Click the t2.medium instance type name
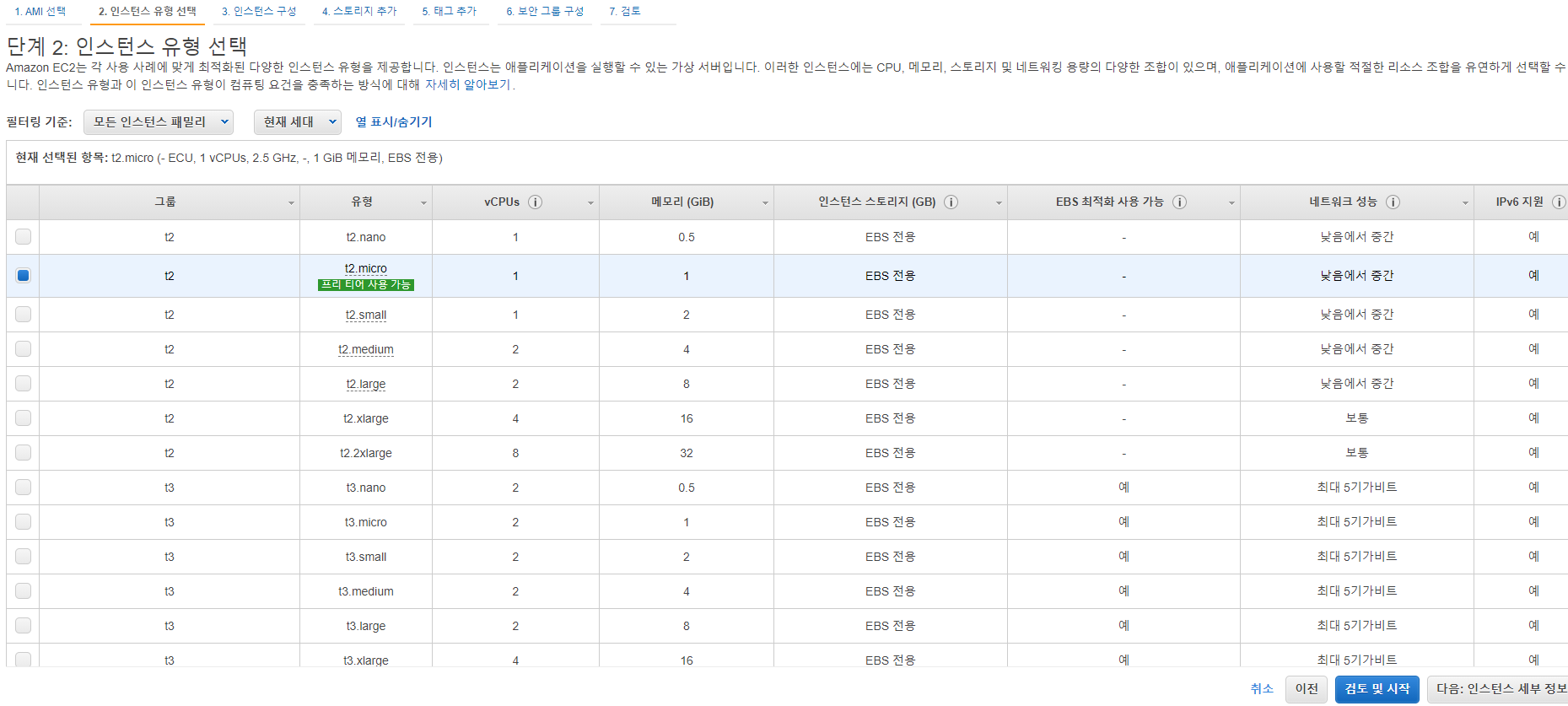The image size is (1568, 706). coord(366,349)
